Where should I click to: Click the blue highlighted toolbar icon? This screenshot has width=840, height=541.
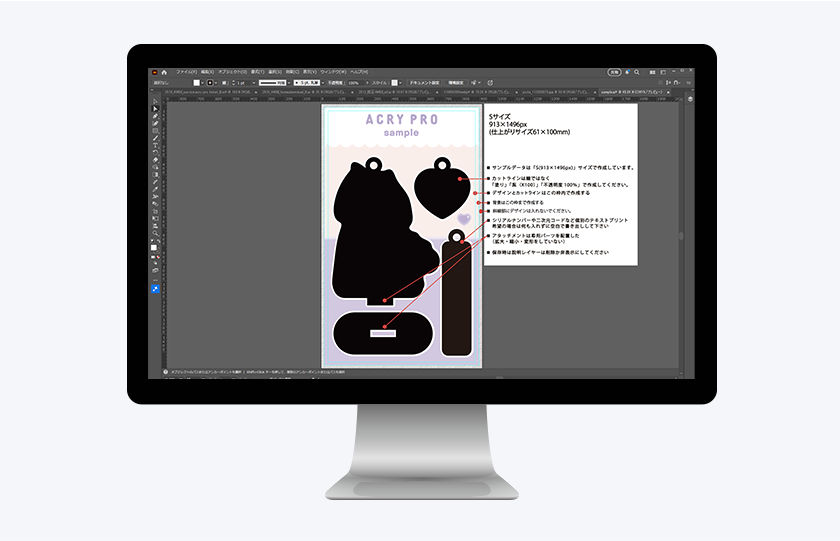tap(155, 289)
